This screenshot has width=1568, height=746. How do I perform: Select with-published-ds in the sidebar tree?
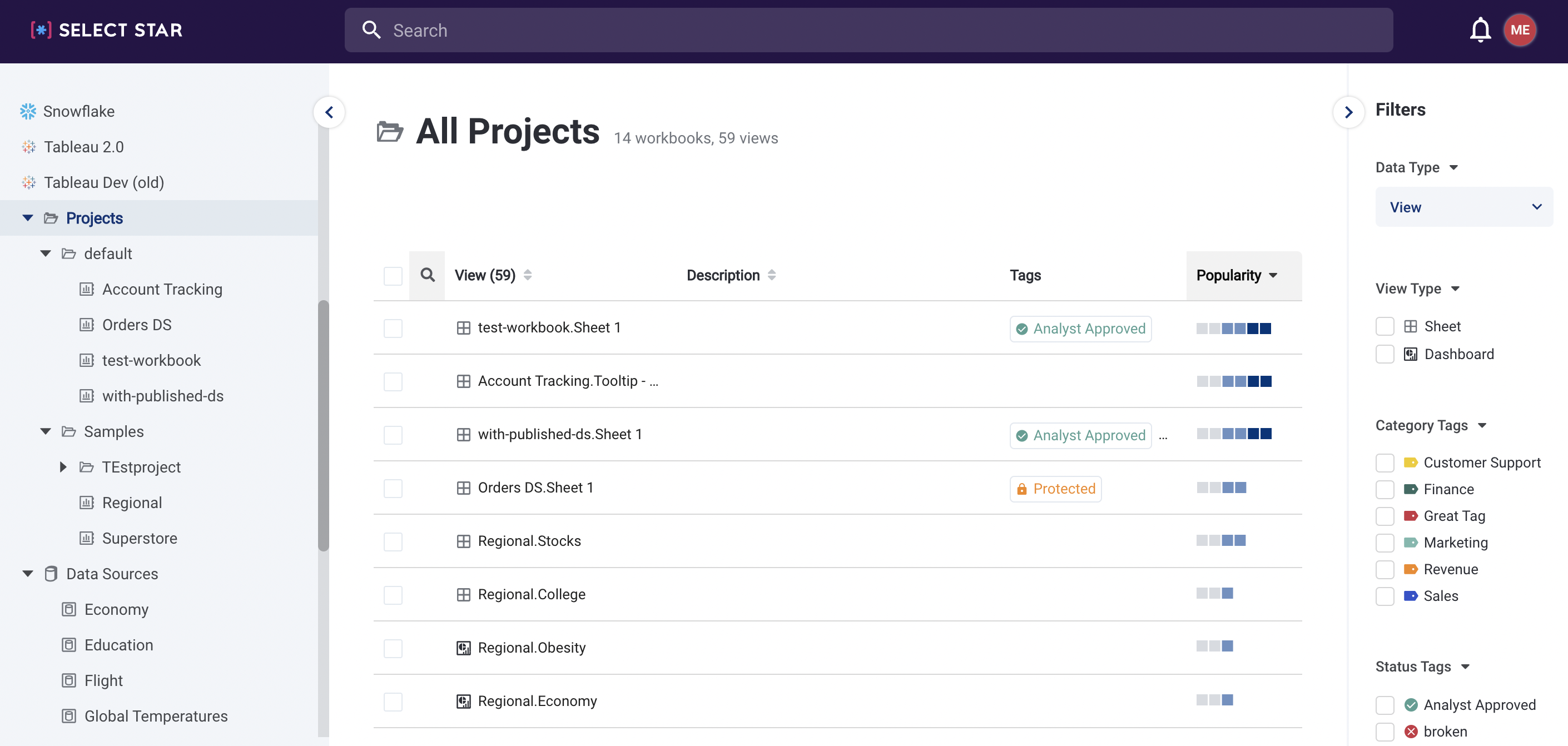162,396
